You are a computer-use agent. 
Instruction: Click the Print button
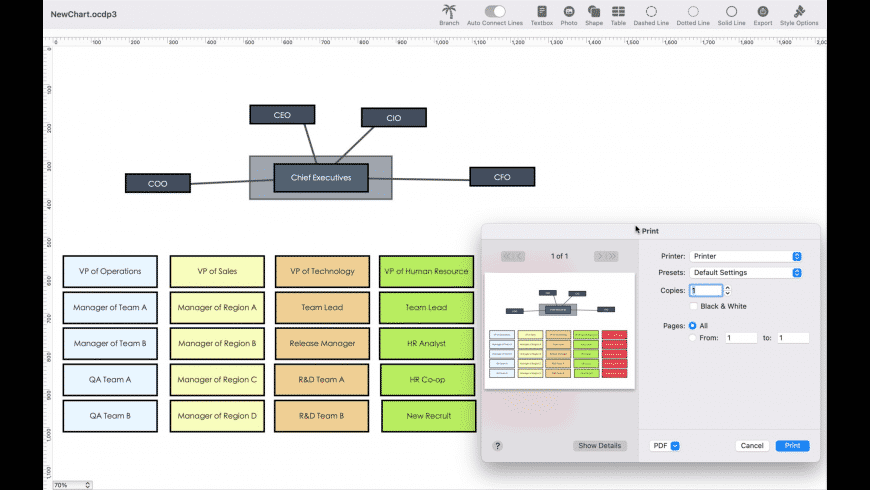[792, 446]
